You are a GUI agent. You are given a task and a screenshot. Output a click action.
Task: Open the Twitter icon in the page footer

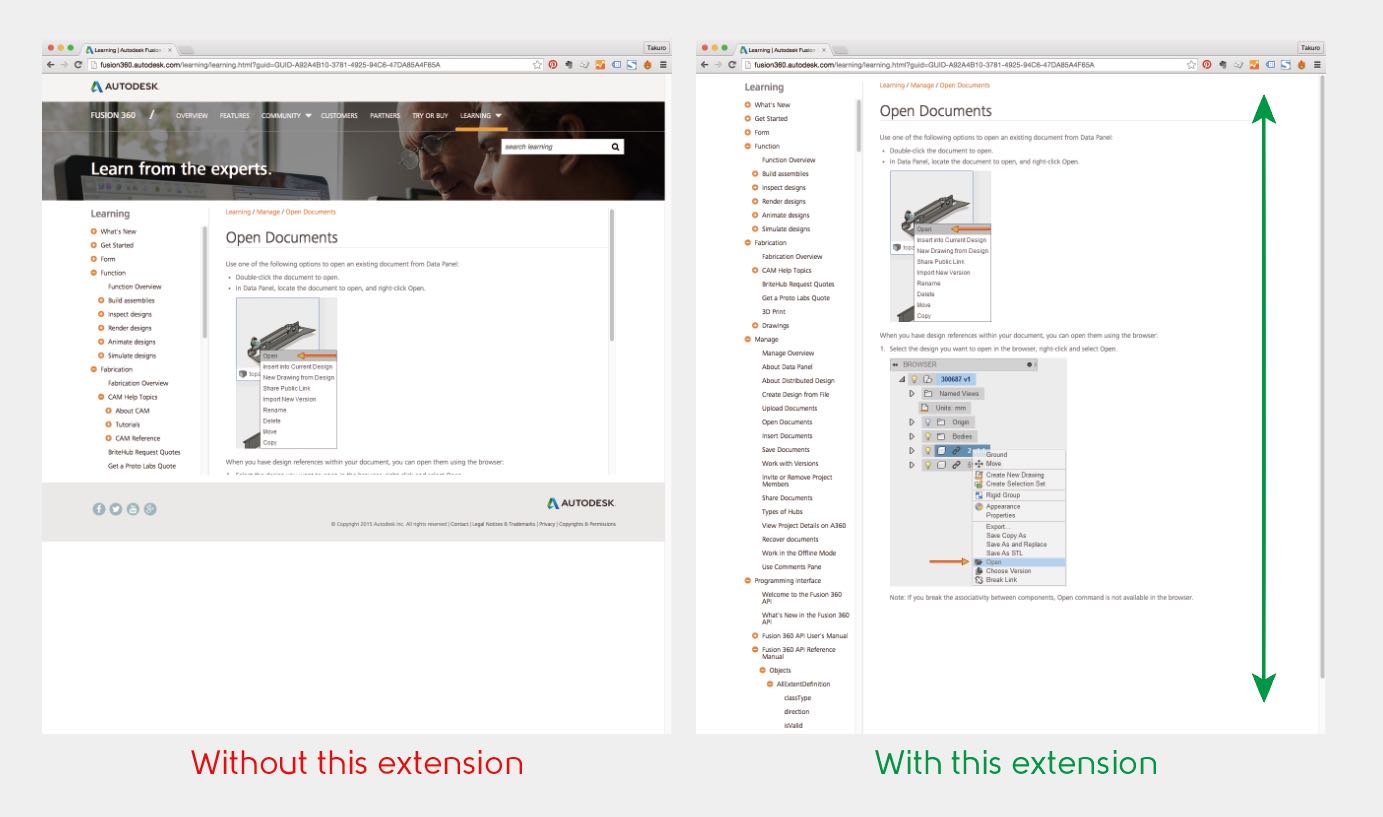(x=116, y=508)
